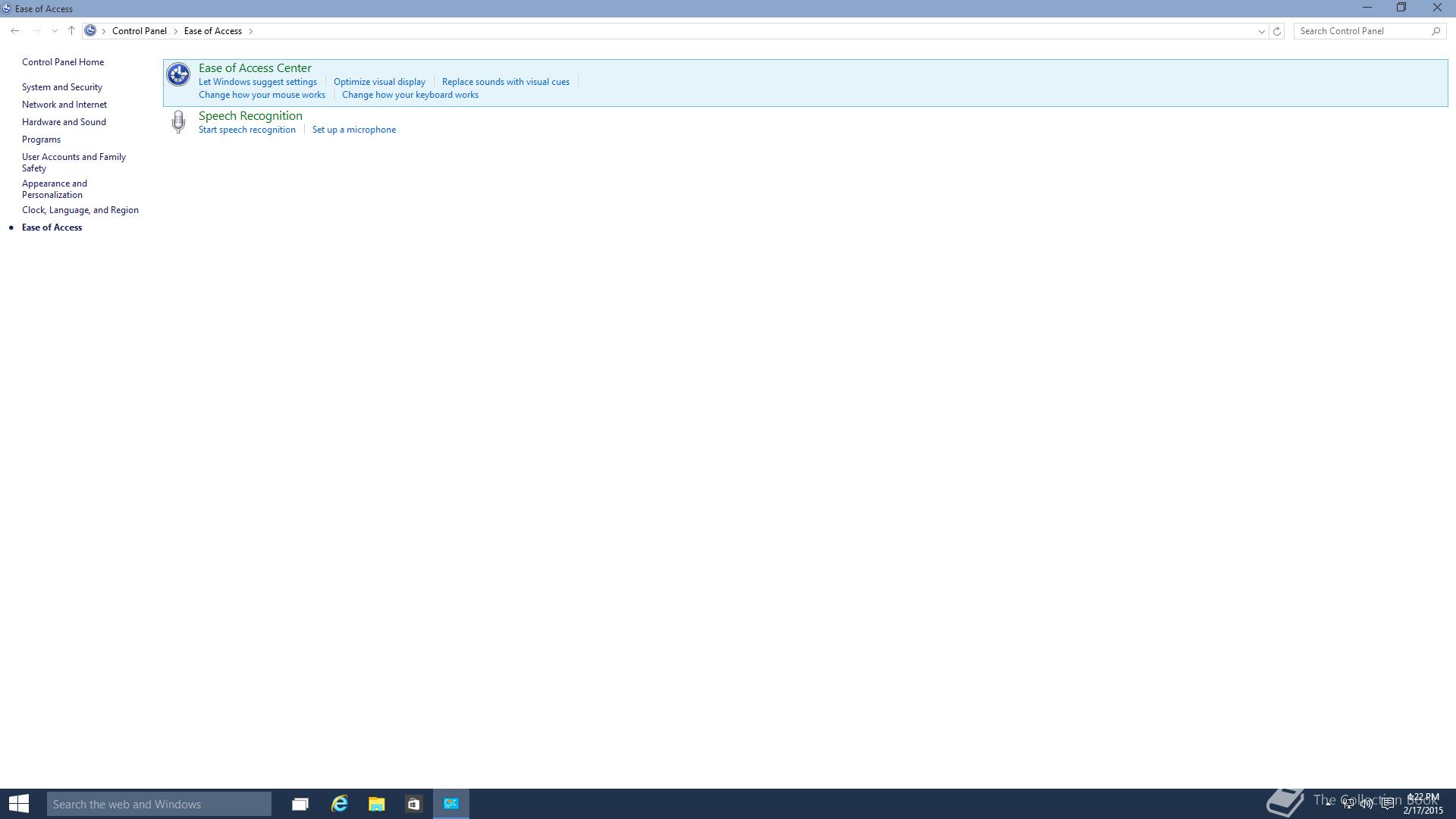Click Set up a microphone

(x=354, y=130)
